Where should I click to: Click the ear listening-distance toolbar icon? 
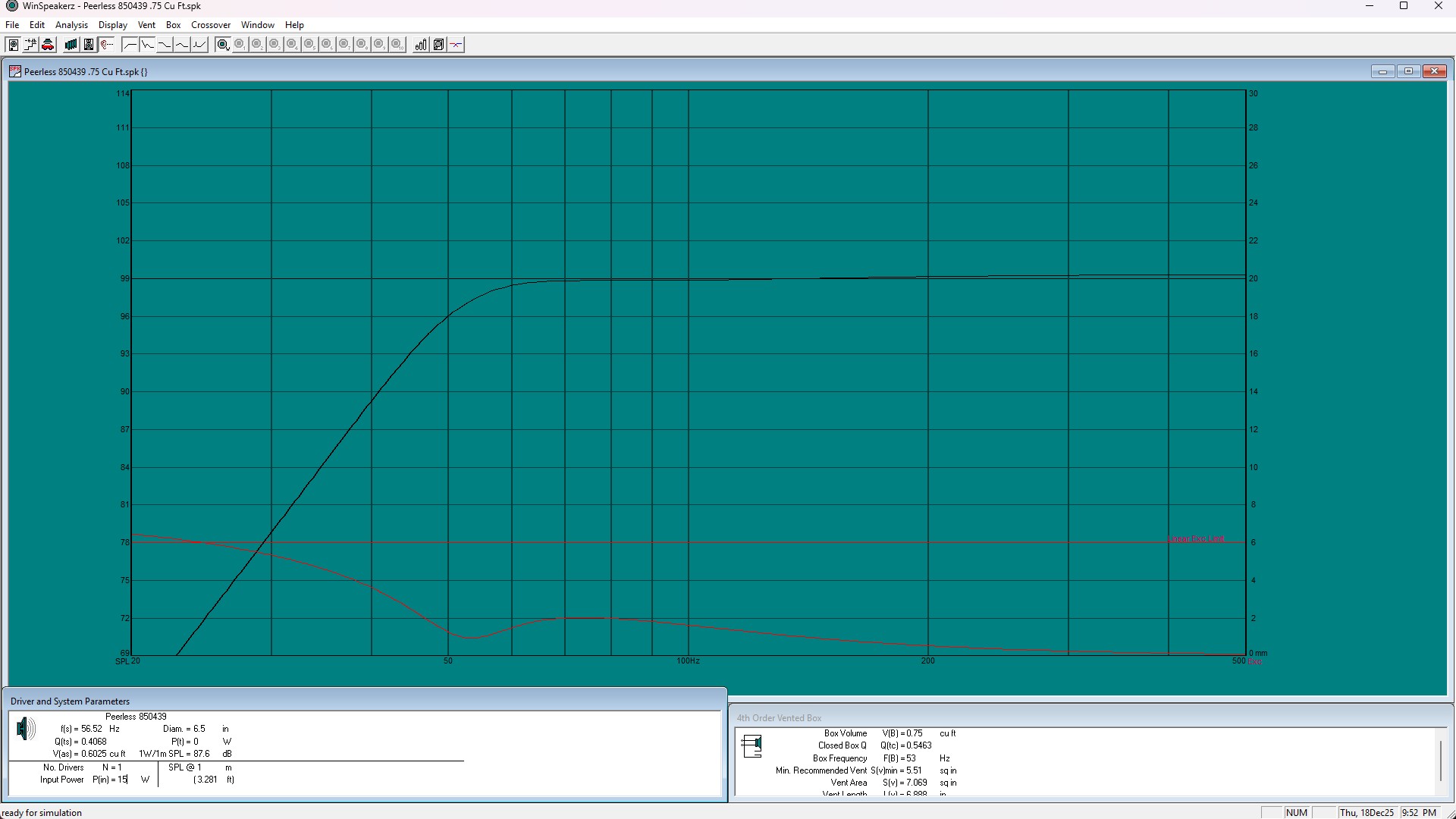click(106, 45)
